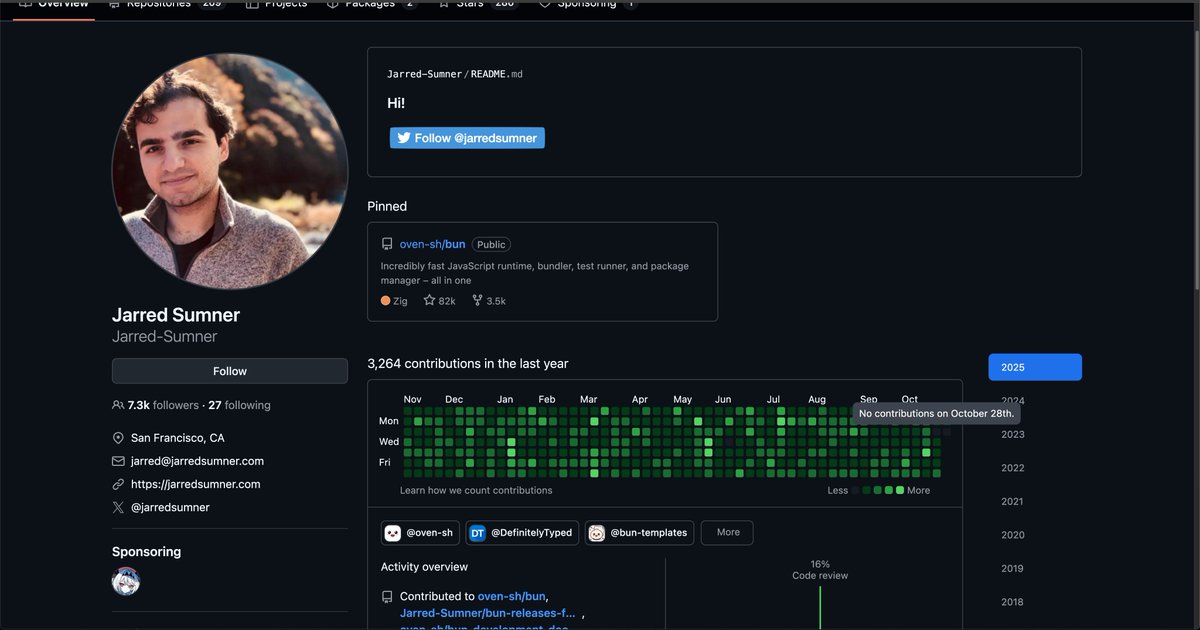This screenshot has width=1200, height=630.
Task: Open oven-sh/bun link under Activity overview
Action: click(511, 596)
